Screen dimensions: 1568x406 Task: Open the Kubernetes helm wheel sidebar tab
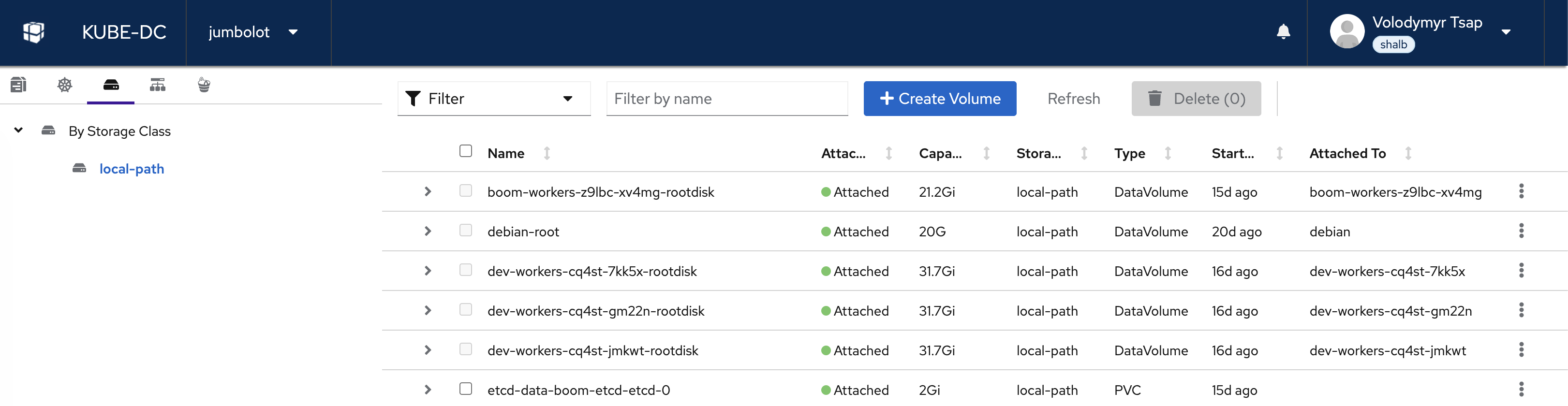64,85
